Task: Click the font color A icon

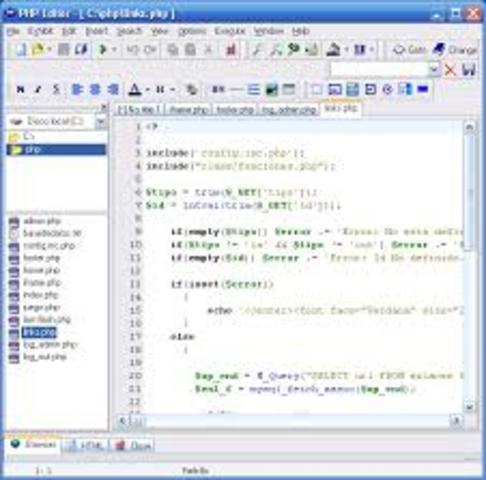Action: point(135,89)
